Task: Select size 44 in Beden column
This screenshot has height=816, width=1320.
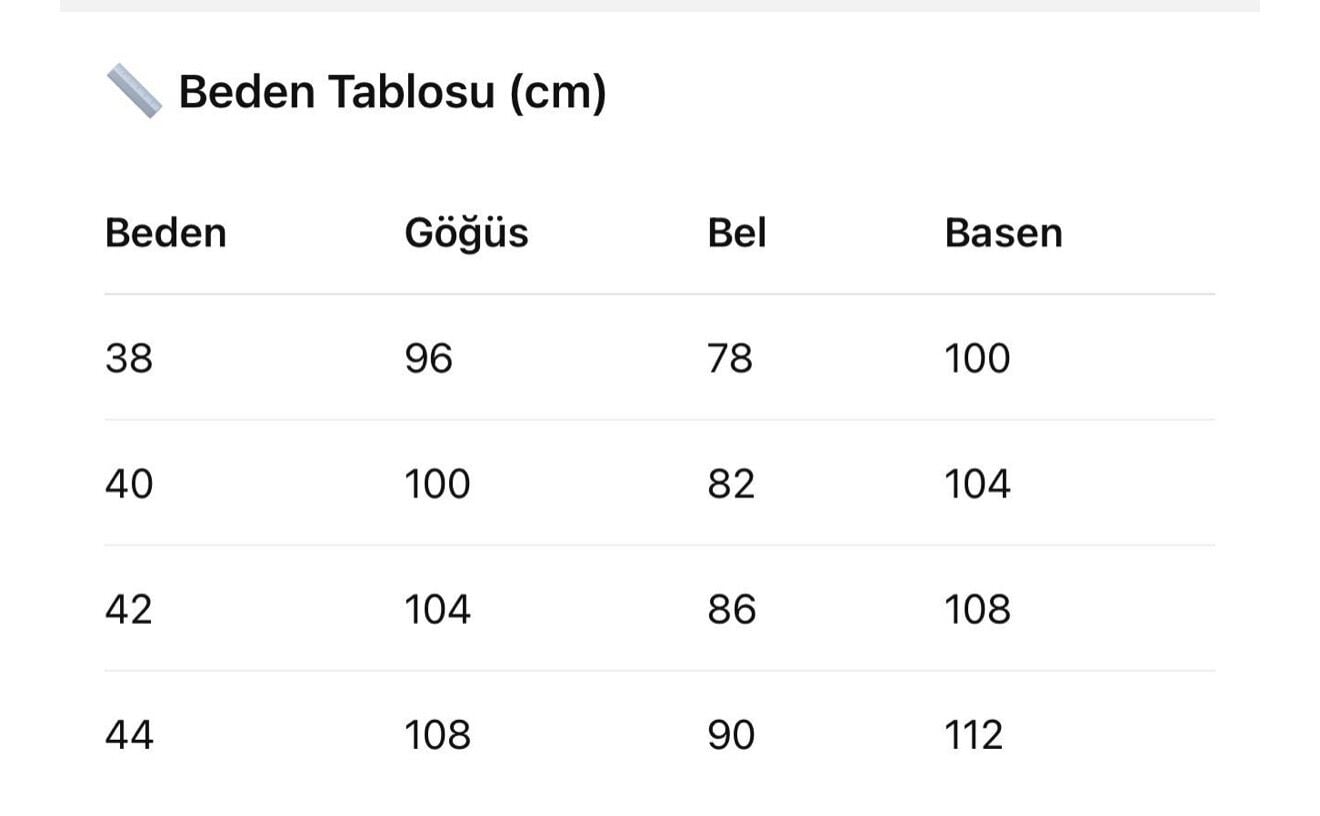Action: pyautogui.click(x=129, y=735)
